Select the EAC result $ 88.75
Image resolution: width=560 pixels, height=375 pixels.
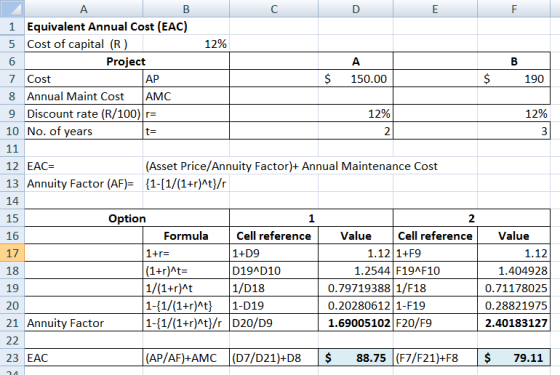tap(356, 358)
